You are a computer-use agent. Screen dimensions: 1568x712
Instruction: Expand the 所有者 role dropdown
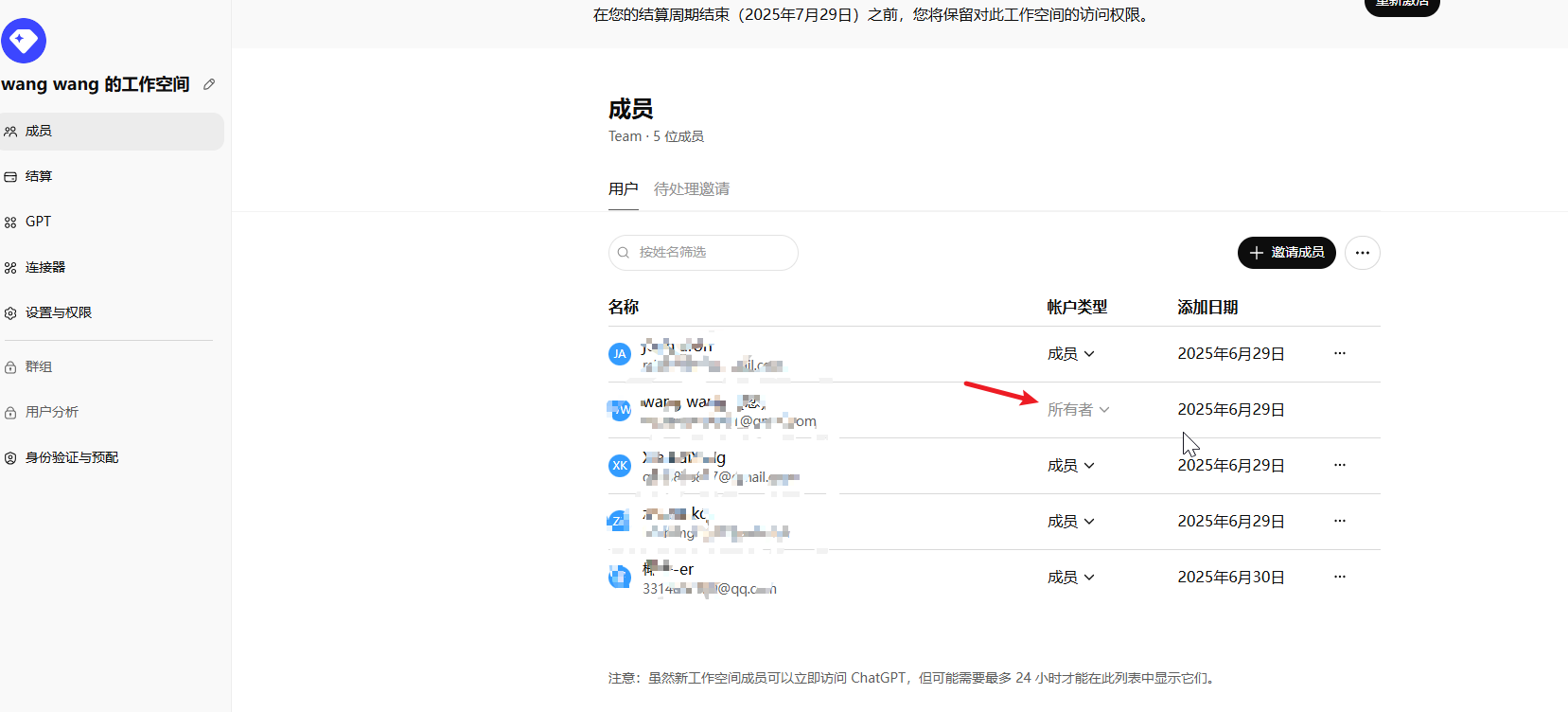pos(1078,410)
